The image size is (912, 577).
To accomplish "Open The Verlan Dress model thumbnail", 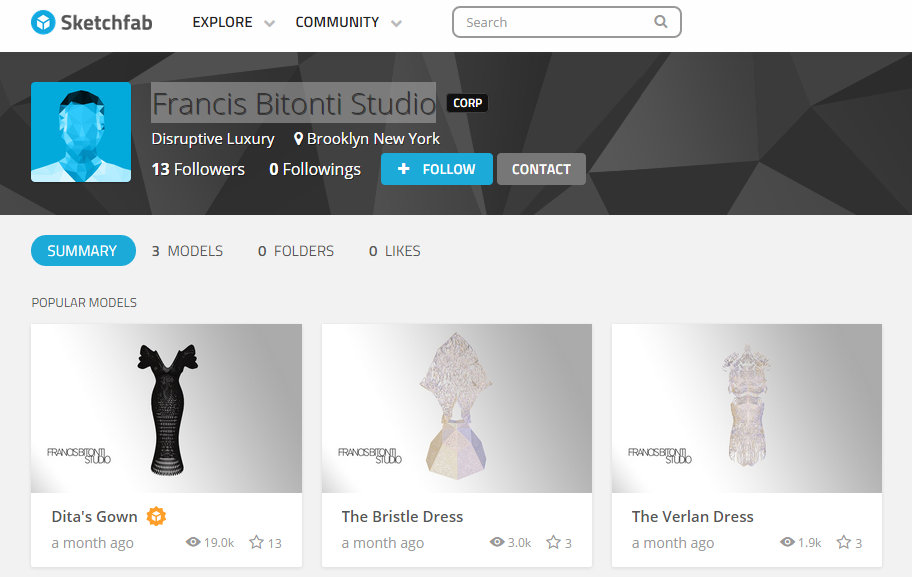I will coord(747,408).
